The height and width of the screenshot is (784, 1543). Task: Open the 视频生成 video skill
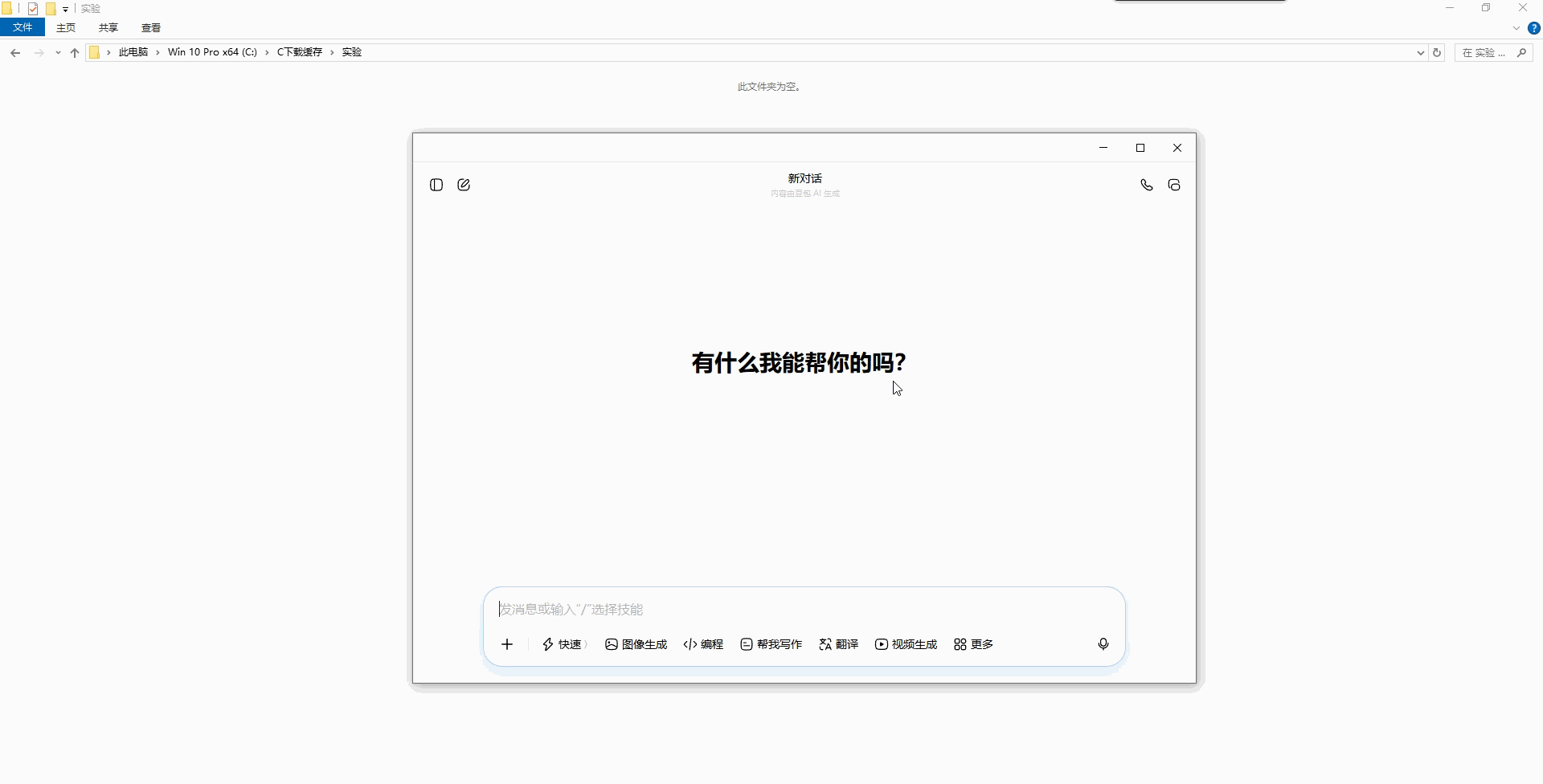(906, 644)
